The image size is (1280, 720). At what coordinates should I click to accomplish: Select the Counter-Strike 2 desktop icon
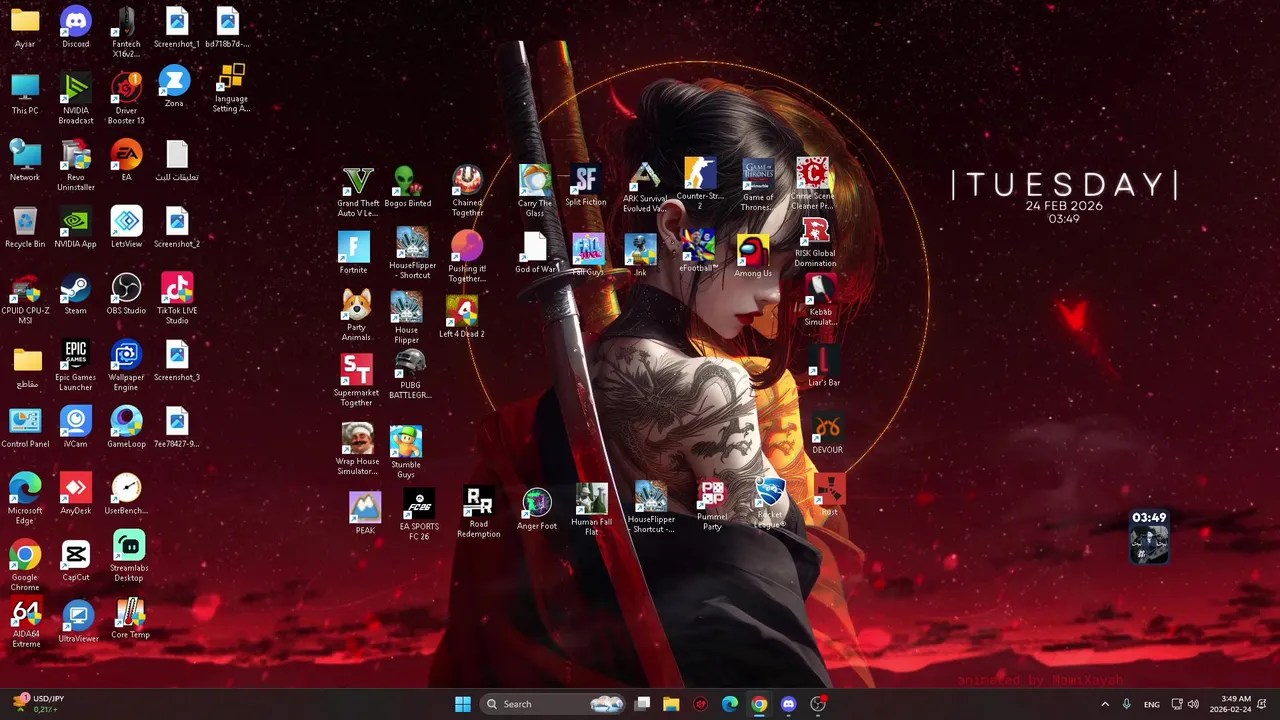(699, 182)
